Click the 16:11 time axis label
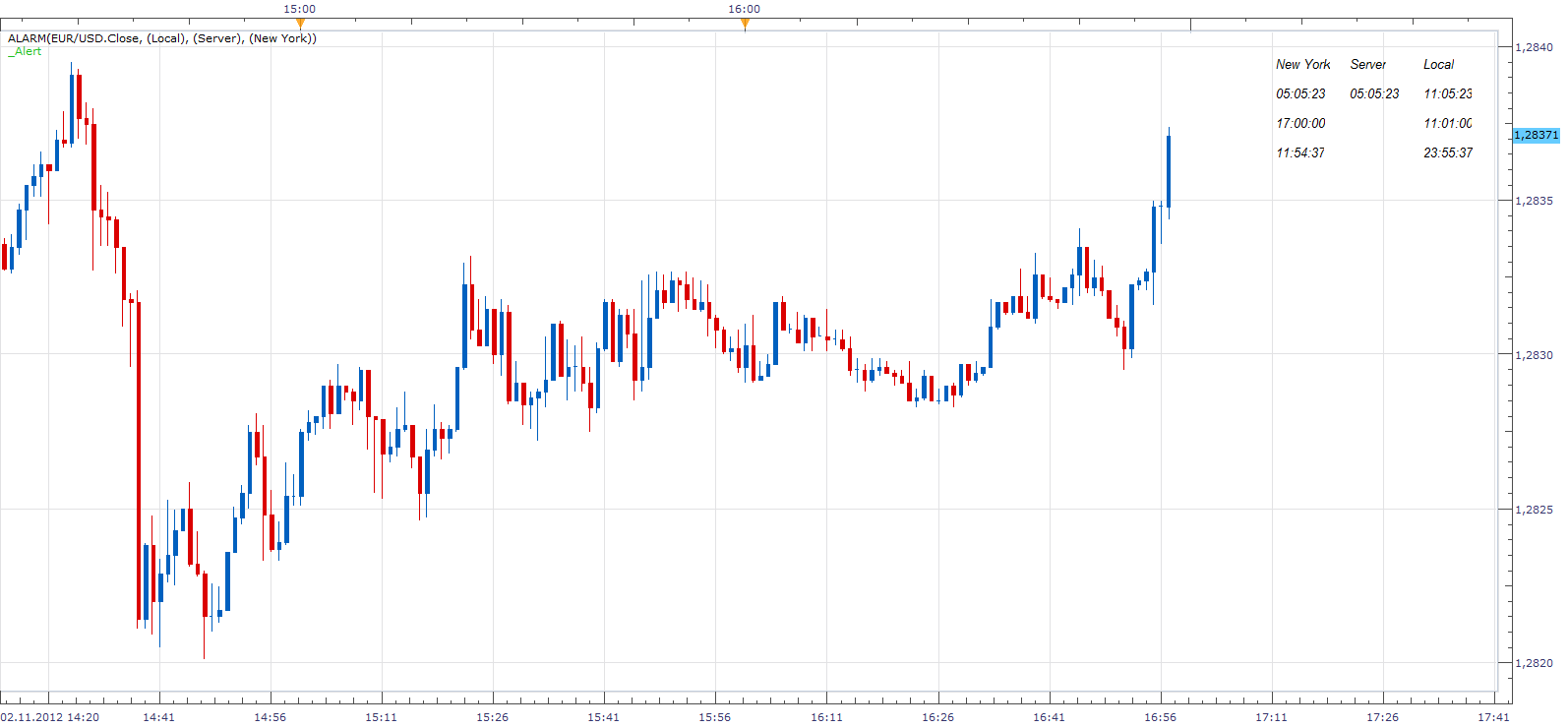Image resolution: width=1568 pixels, height=728 pixels. [x=826, y=717]
